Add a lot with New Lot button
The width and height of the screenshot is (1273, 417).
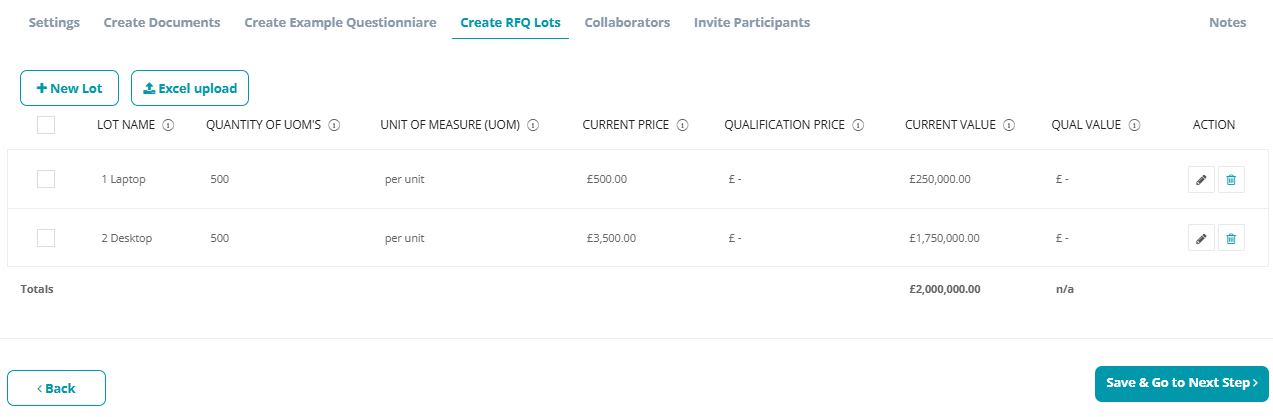pyautogui.click(x=69, y=88)
